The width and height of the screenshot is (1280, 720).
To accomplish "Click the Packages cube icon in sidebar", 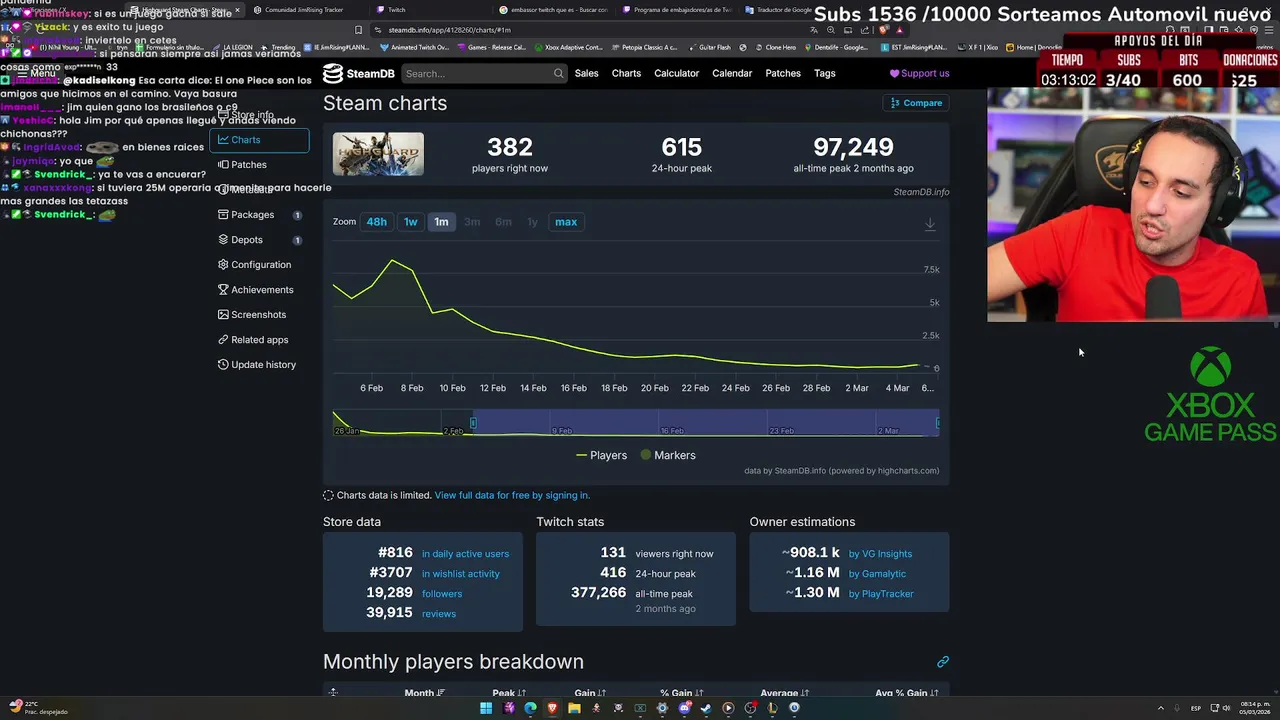I will point(223,214).
